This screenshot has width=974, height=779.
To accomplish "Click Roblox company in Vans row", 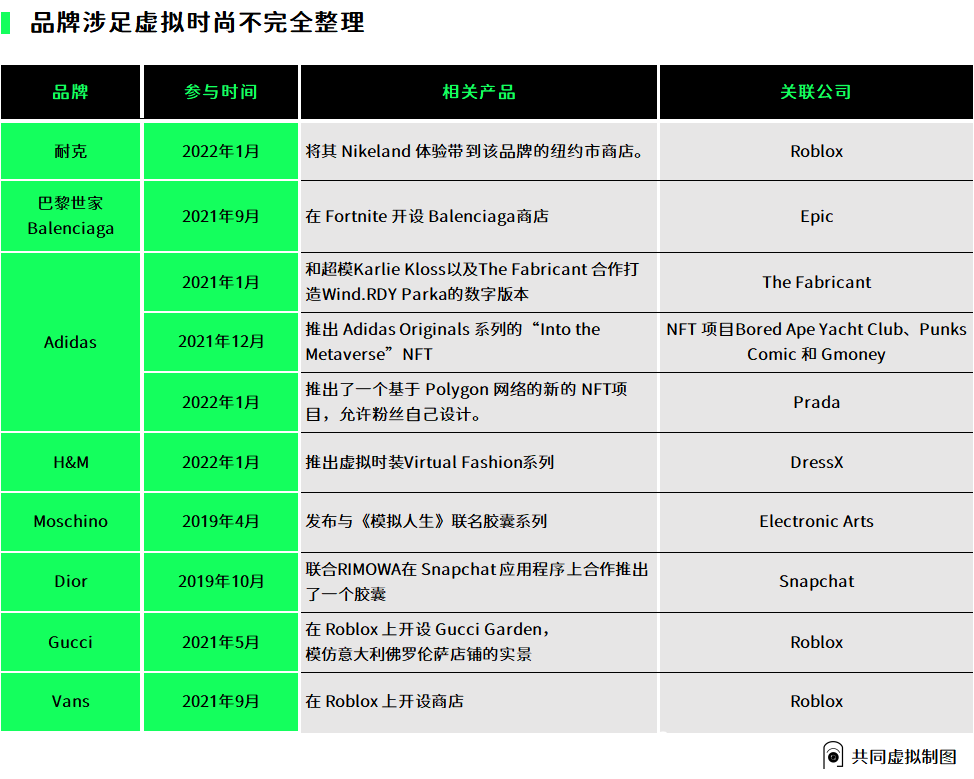I will (816, 701).
